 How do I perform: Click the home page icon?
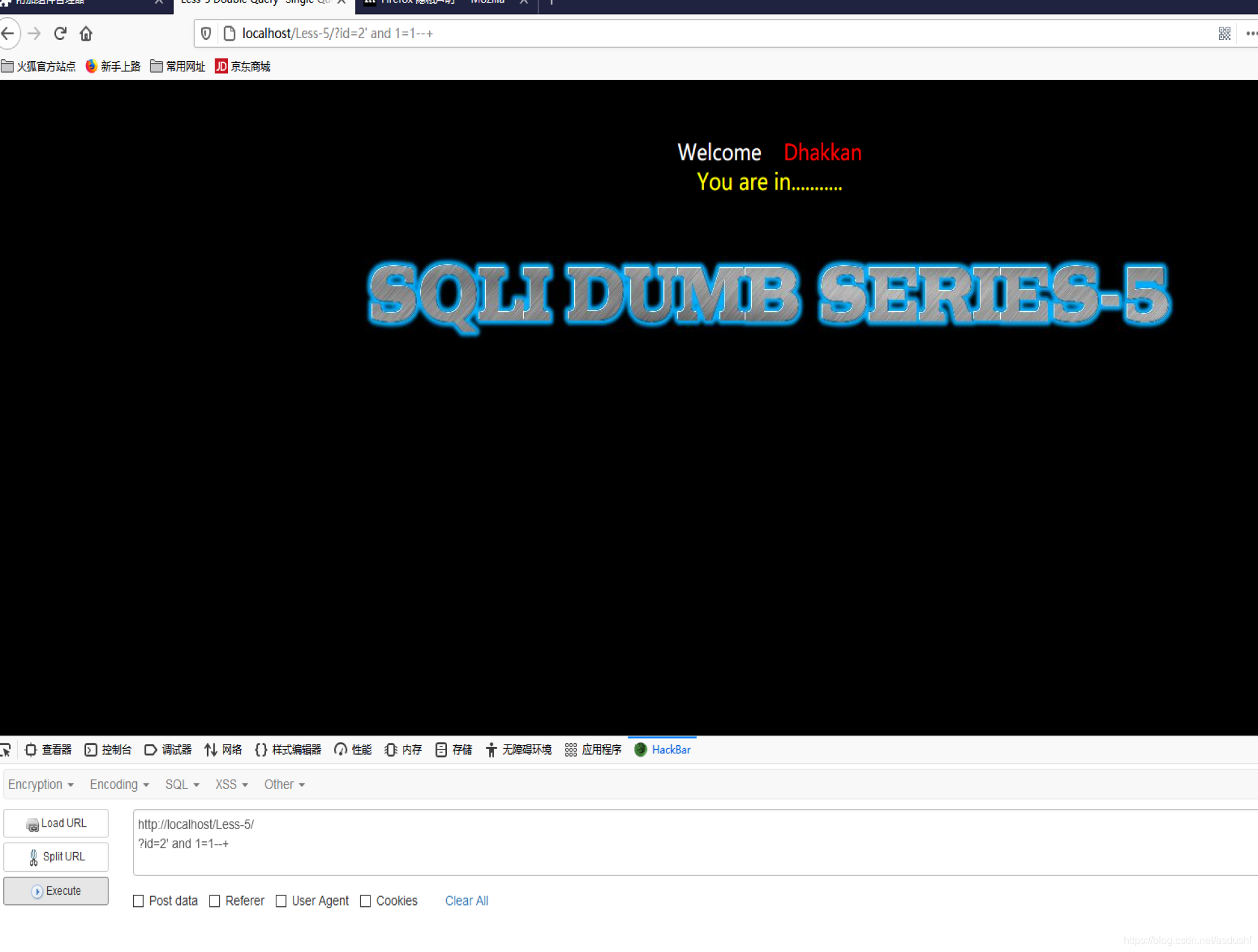(86, 34)
